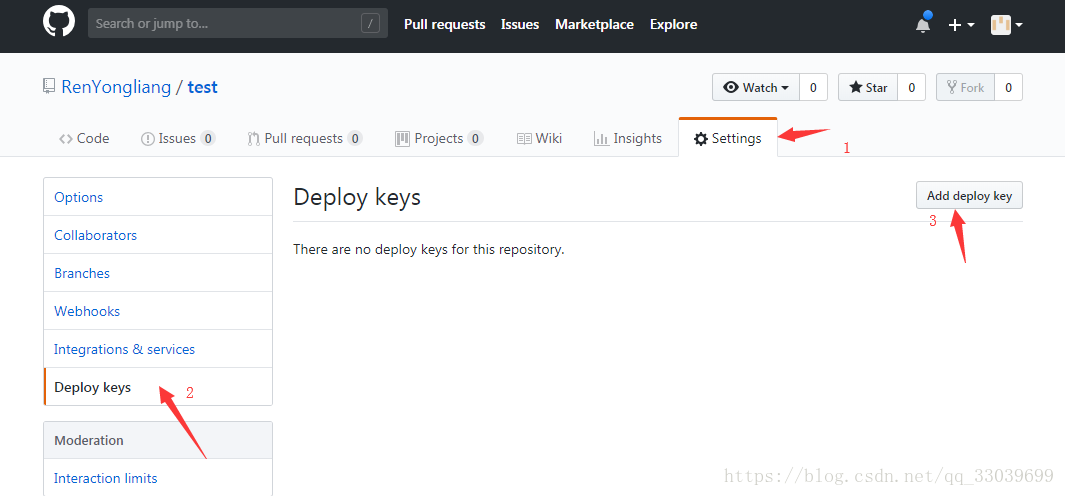Switch to the repository Issues tab
This screenshot has width=1065, height=496.
(x=178, y=139)
